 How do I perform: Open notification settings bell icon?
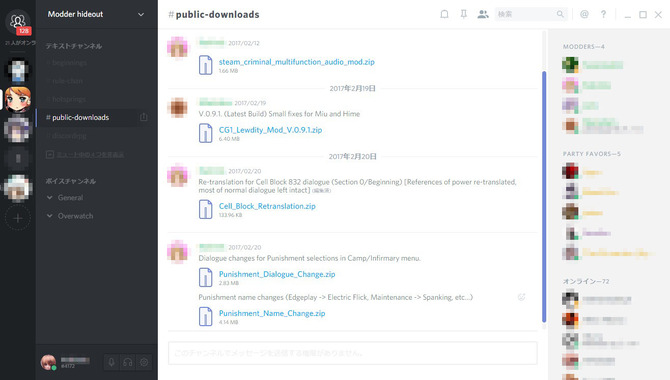(x=444, y=14)
